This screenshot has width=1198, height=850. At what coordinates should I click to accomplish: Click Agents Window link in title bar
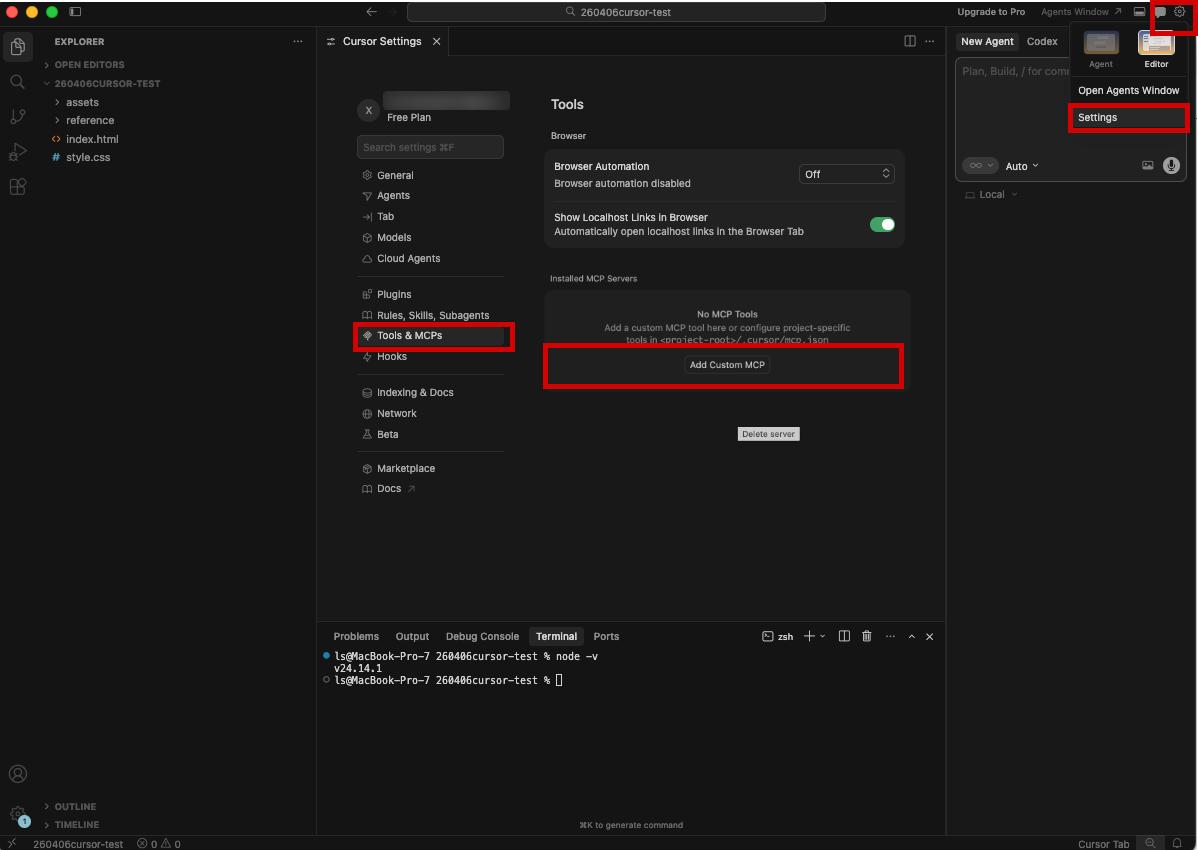click(1081, 11)
